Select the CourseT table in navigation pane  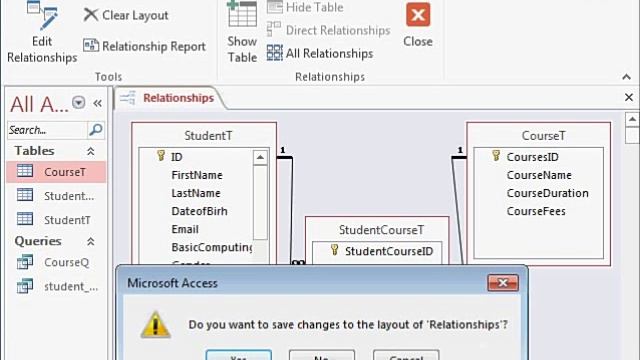pyautogui.click(x=56, y=172)
